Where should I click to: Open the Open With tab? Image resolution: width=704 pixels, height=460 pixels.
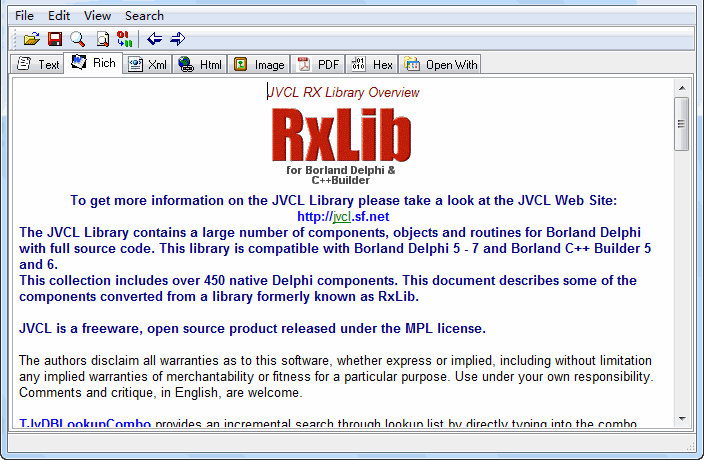point(440,65)
